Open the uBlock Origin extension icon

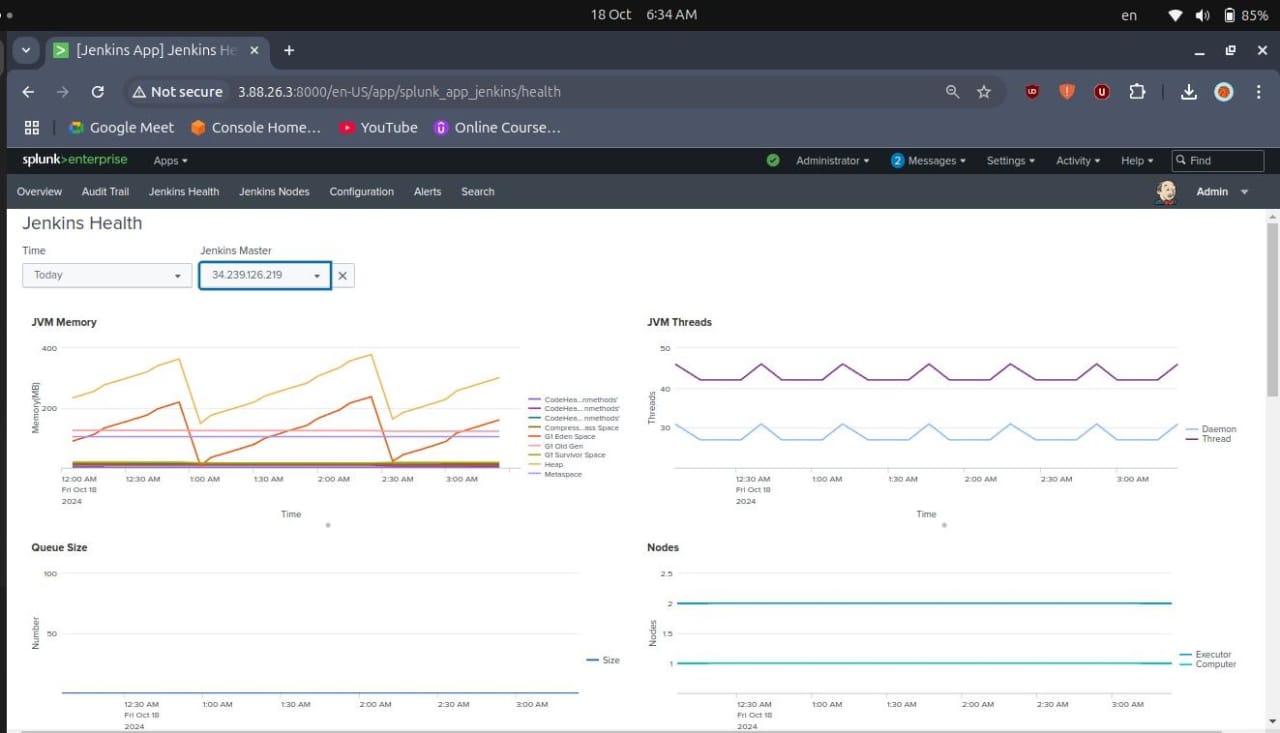point(1032,92)
